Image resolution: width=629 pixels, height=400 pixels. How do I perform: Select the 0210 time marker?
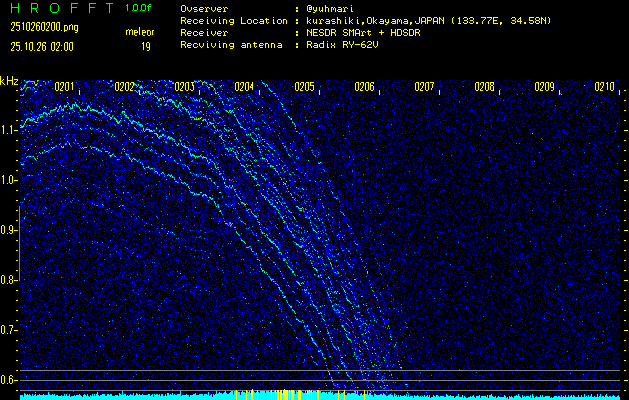604,87
